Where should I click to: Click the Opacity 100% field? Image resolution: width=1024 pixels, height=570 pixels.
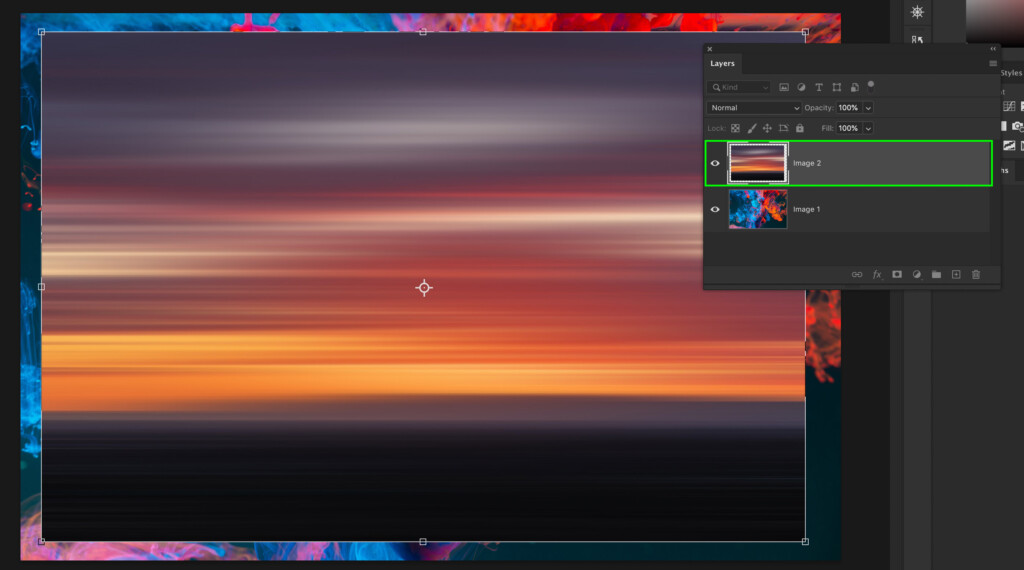click(849, 108)
